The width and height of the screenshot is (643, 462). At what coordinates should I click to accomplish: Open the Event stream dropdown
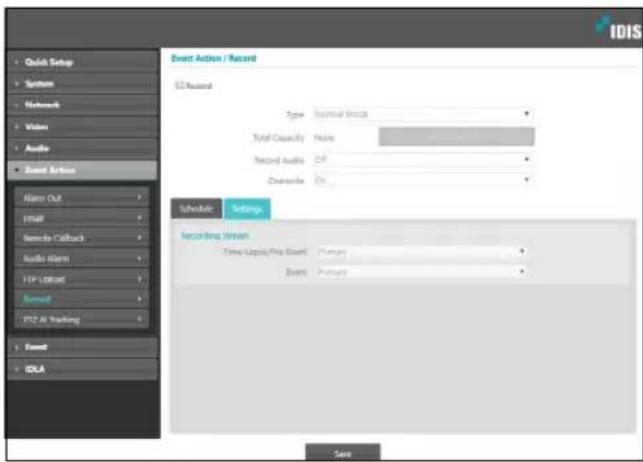tap(422, 271)
